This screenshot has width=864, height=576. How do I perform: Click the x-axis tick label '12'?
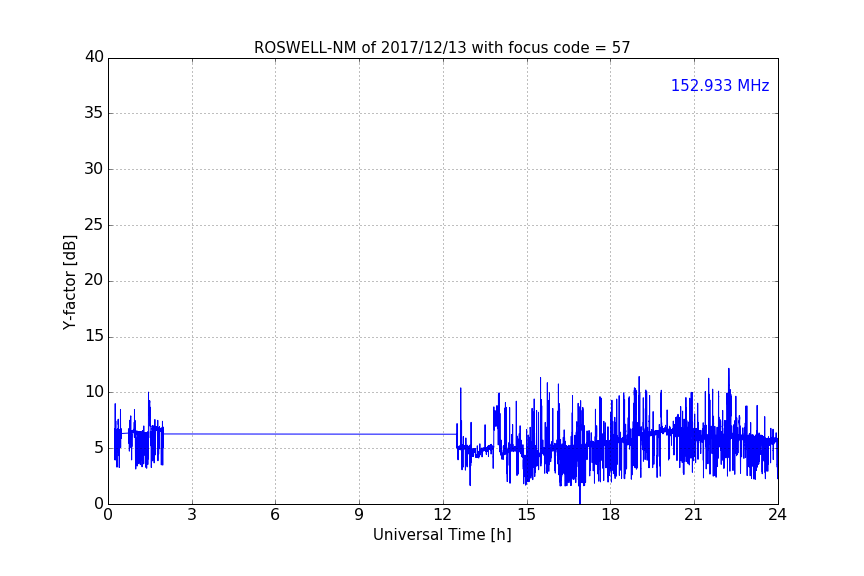(x=443, y=515)
